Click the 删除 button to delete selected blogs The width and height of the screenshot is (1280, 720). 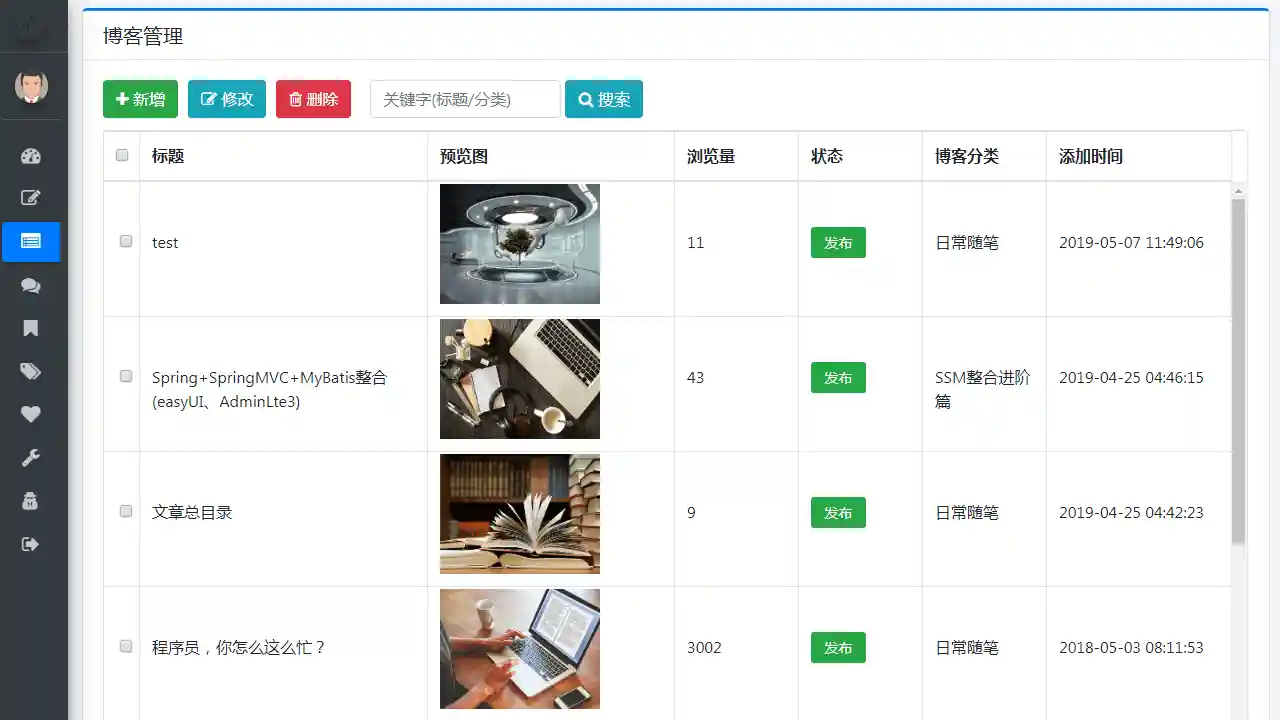pyautogui.click(x=313, y=99)
